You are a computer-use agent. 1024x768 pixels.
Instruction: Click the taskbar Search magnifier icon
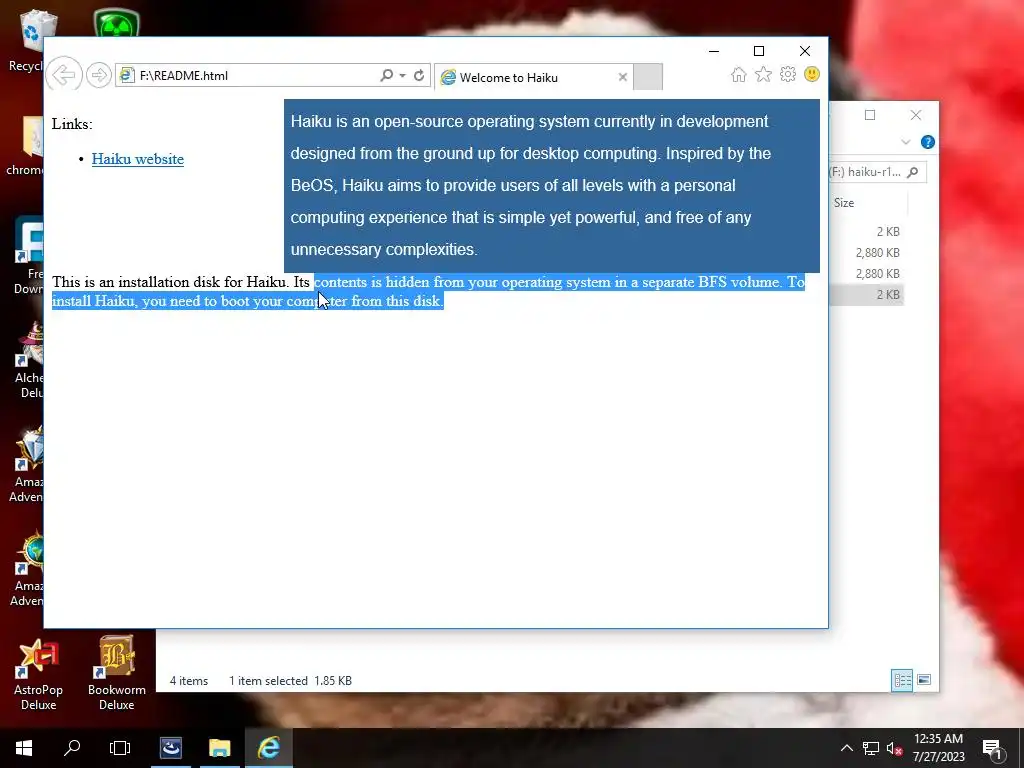click(72, 748)
